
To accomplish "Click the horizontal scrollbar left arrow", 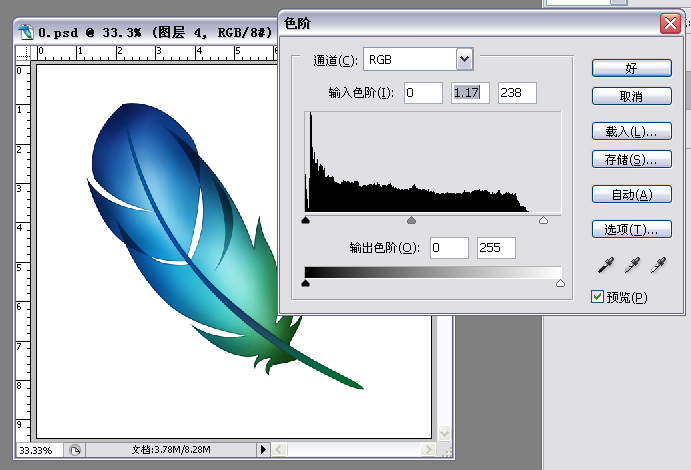I will pos(279,450).
